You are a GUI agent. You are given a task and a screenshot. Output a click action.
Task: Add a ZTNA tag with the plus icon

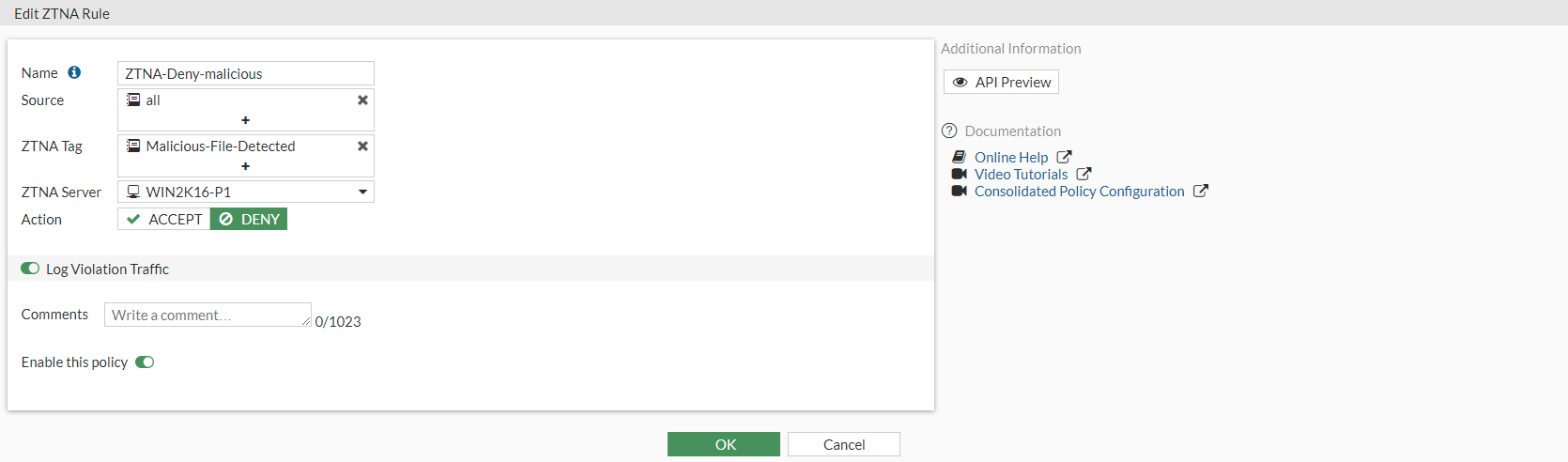coord(245,166)
